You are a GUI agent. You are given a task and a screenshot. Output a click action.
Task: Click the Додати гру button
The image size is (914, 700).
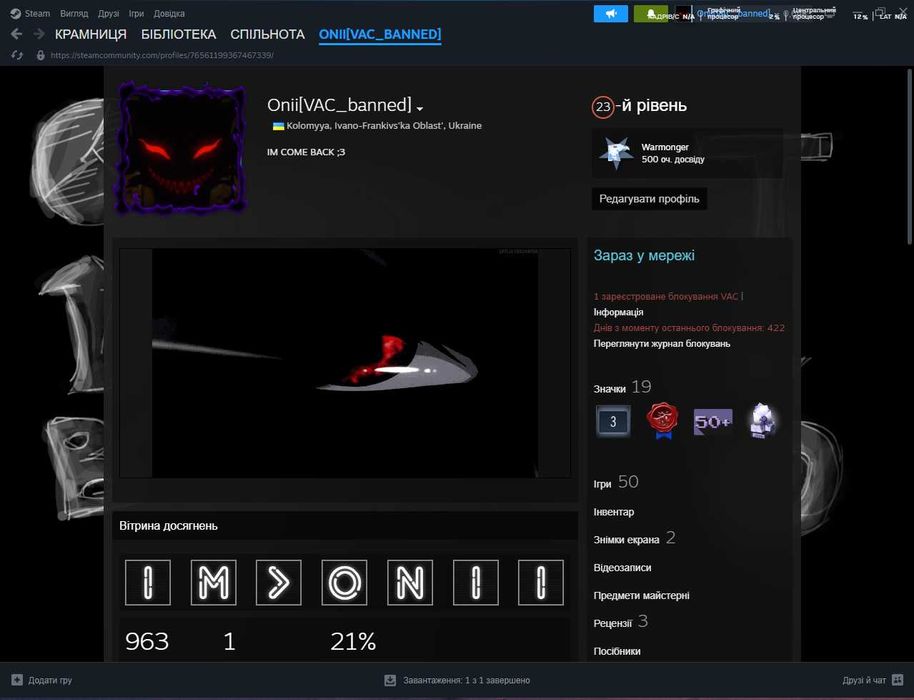[42, 680]
